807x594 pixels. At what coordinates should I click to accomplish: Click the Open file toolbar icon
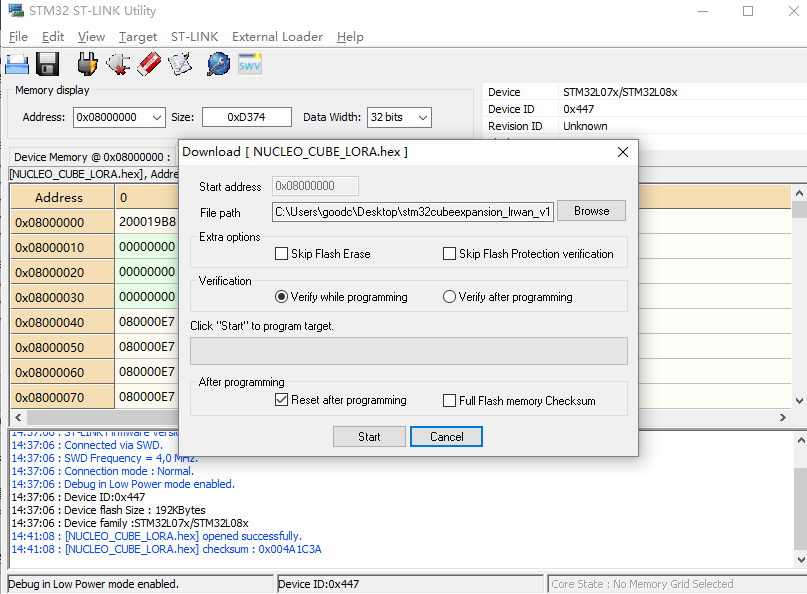pos(17,65)
